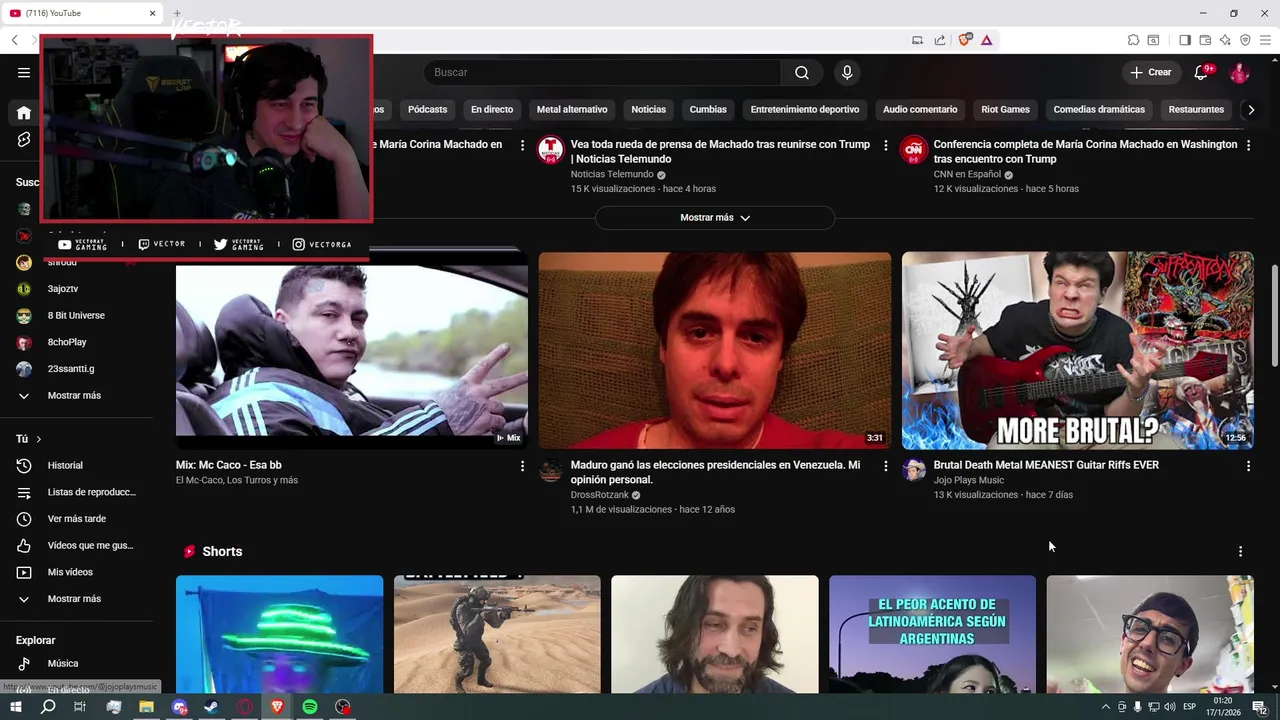Open the Shorts icon in sidebar

(24, 140)
